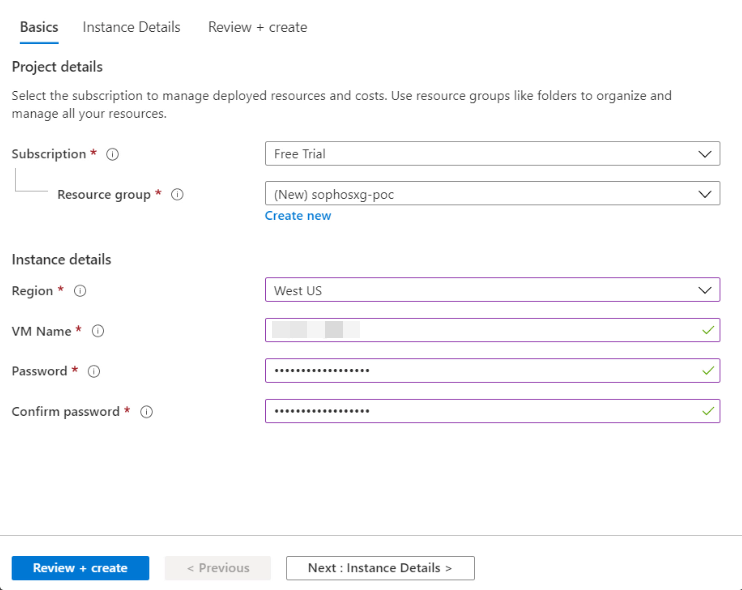
Task: Click the Password info icon
Action: pos(94,371)
